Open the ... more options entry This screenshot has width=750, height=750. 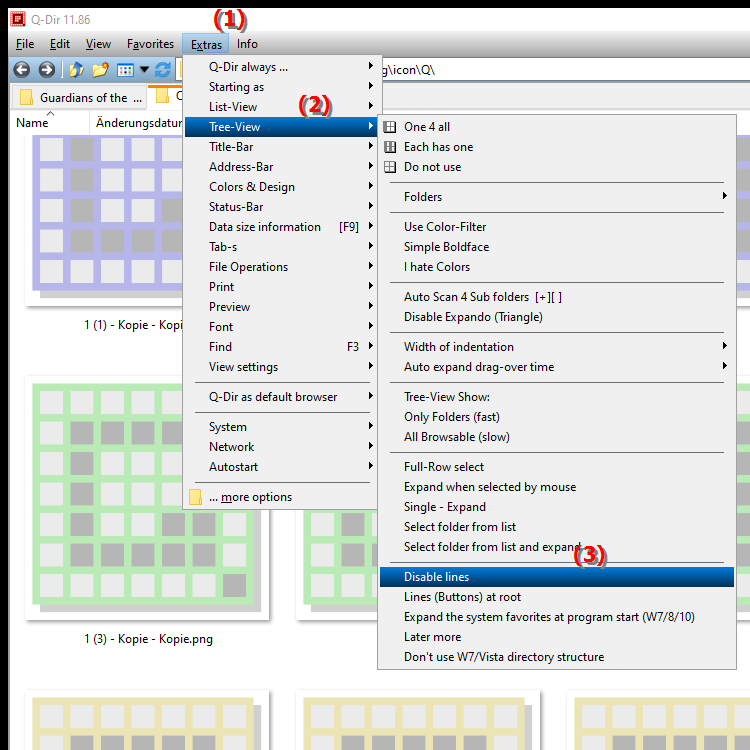280,497
